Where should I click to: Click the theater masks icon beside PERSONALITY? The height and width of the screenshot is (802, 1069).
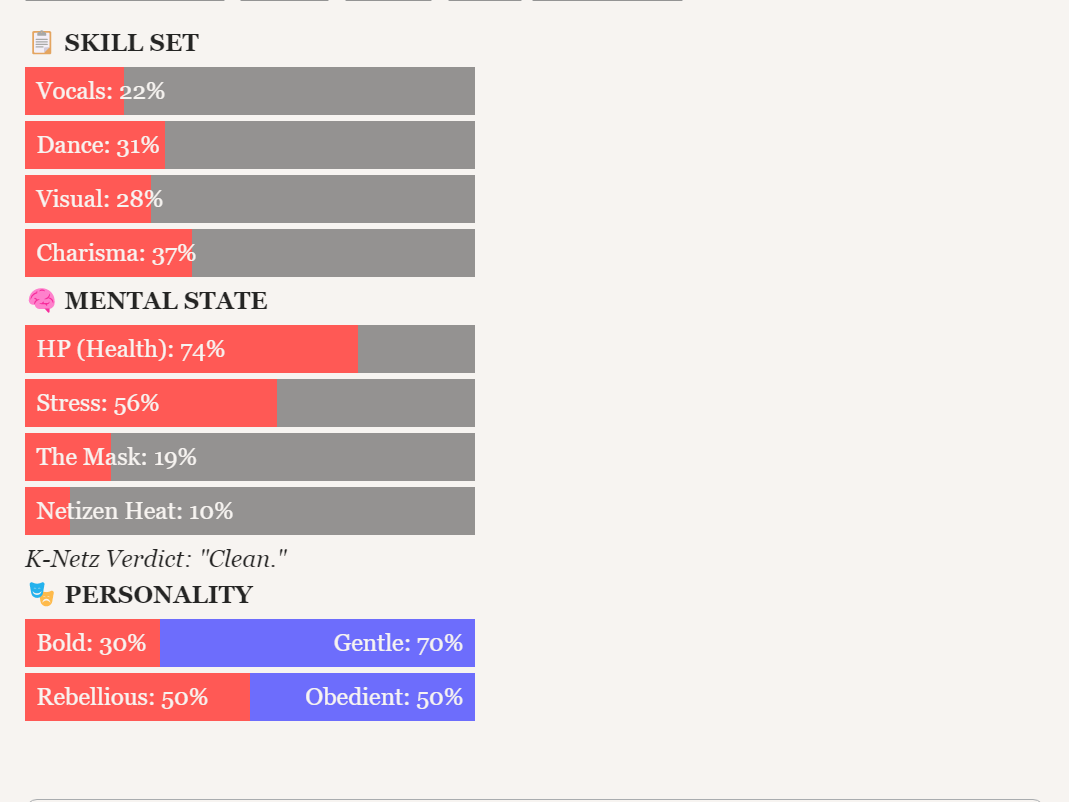[x=41, y=595]
